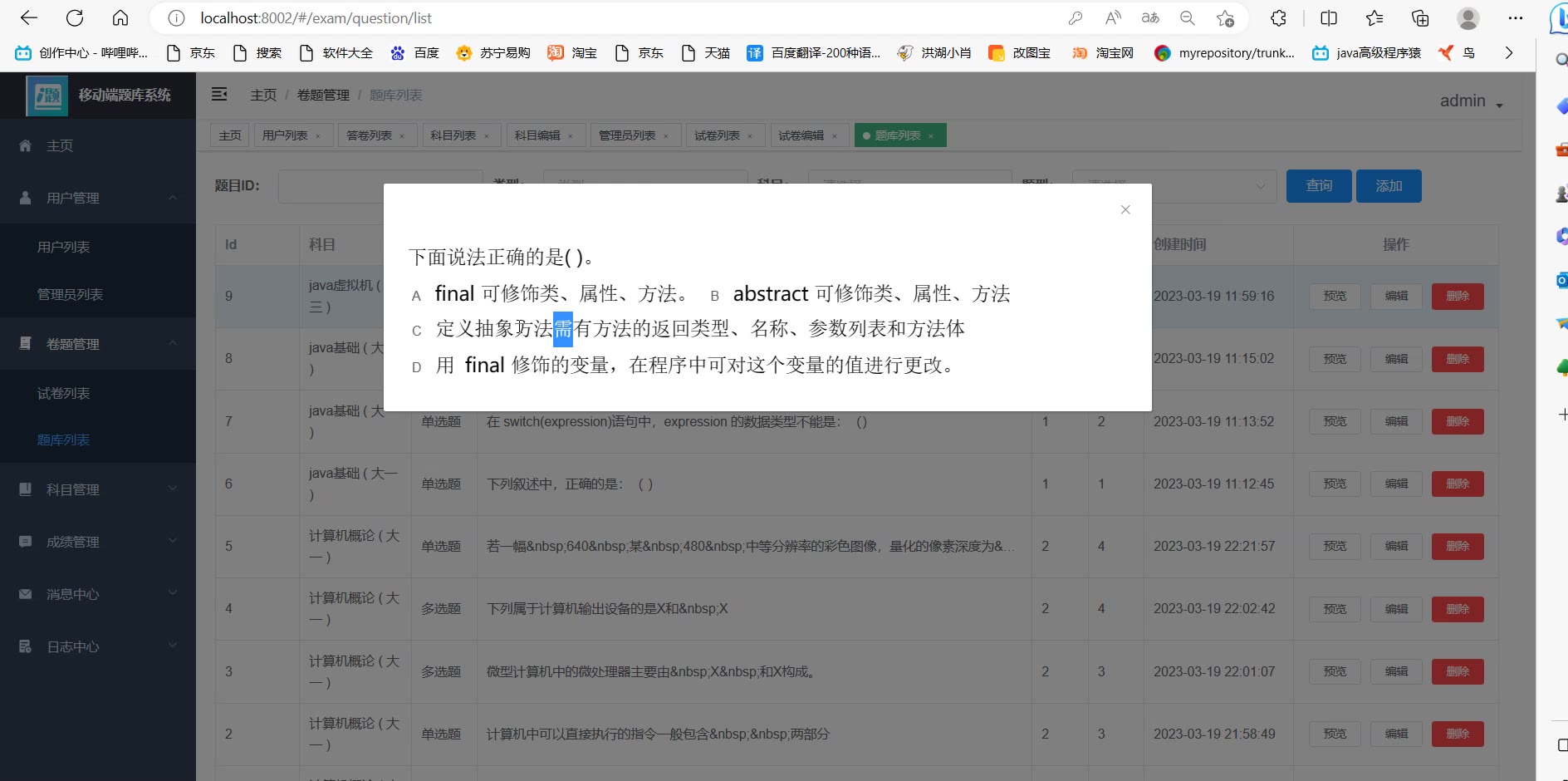
Task: Switch to the 试卷列表 tab
Action: (717, 135)
